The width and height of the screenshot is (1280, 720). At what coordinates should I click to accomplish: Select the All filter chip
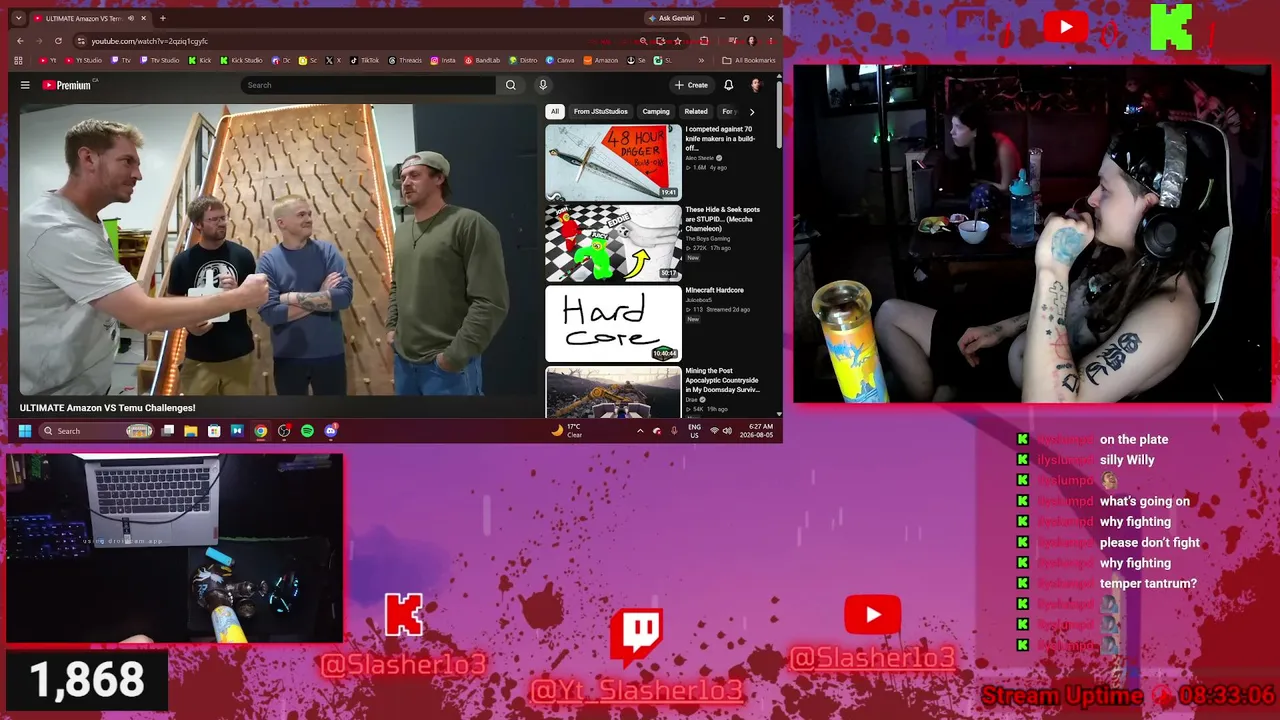tap(555, 112)
